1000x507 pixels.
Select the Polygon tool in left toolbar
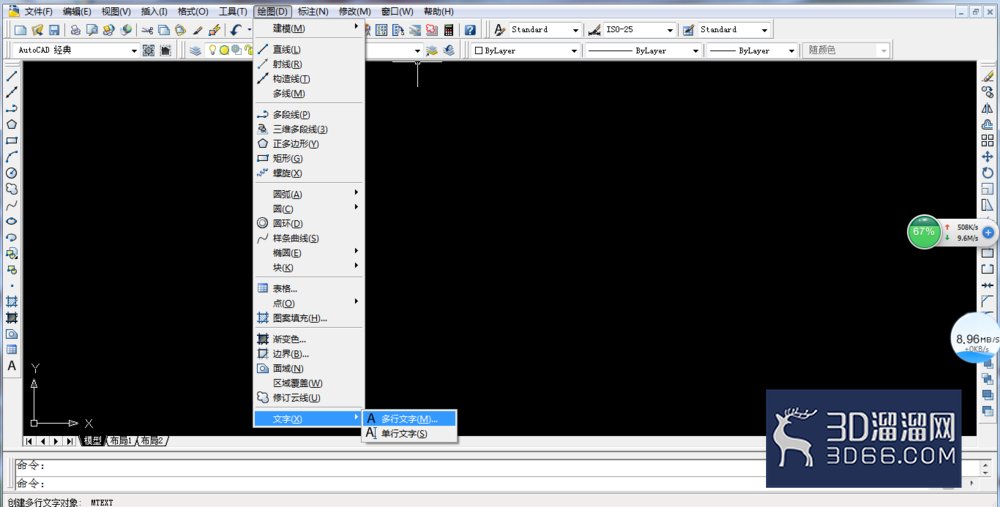tap(11, 124)
